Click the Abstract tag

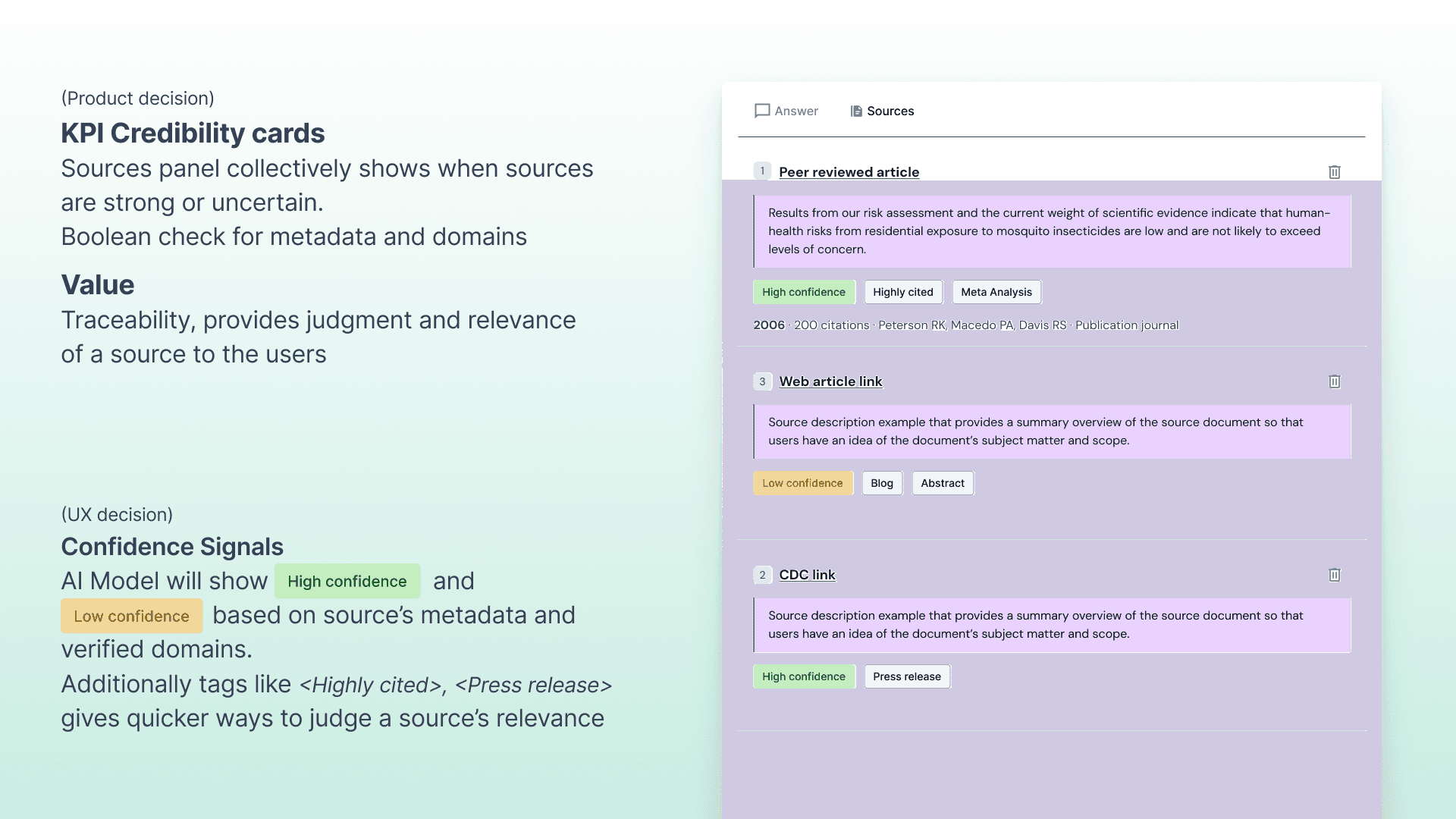coord(943,483)
